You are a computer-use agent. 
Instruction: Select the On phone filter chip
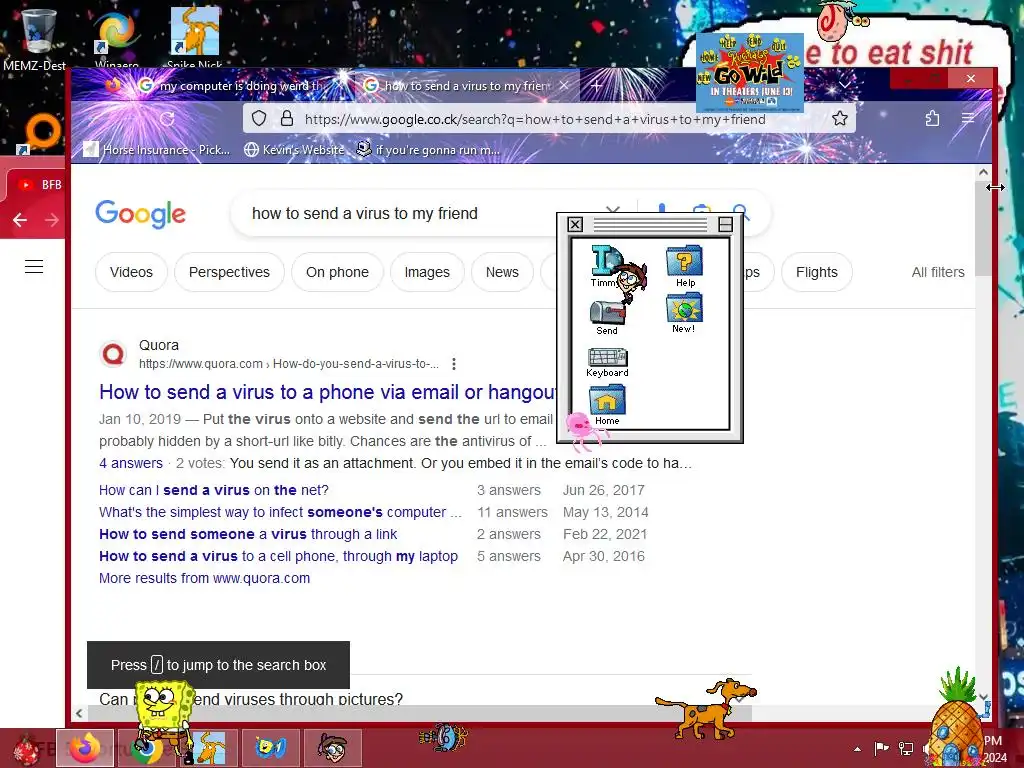[x=337, y=272]
